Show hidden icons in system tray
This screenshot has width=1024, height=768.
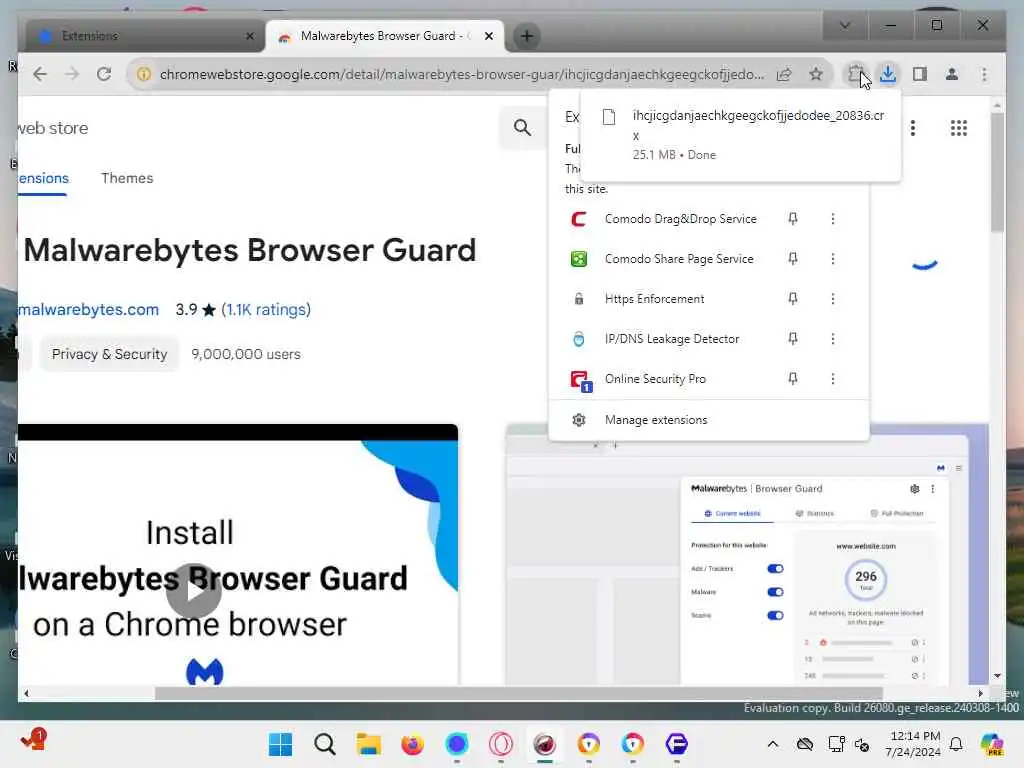tap(773, 744)
